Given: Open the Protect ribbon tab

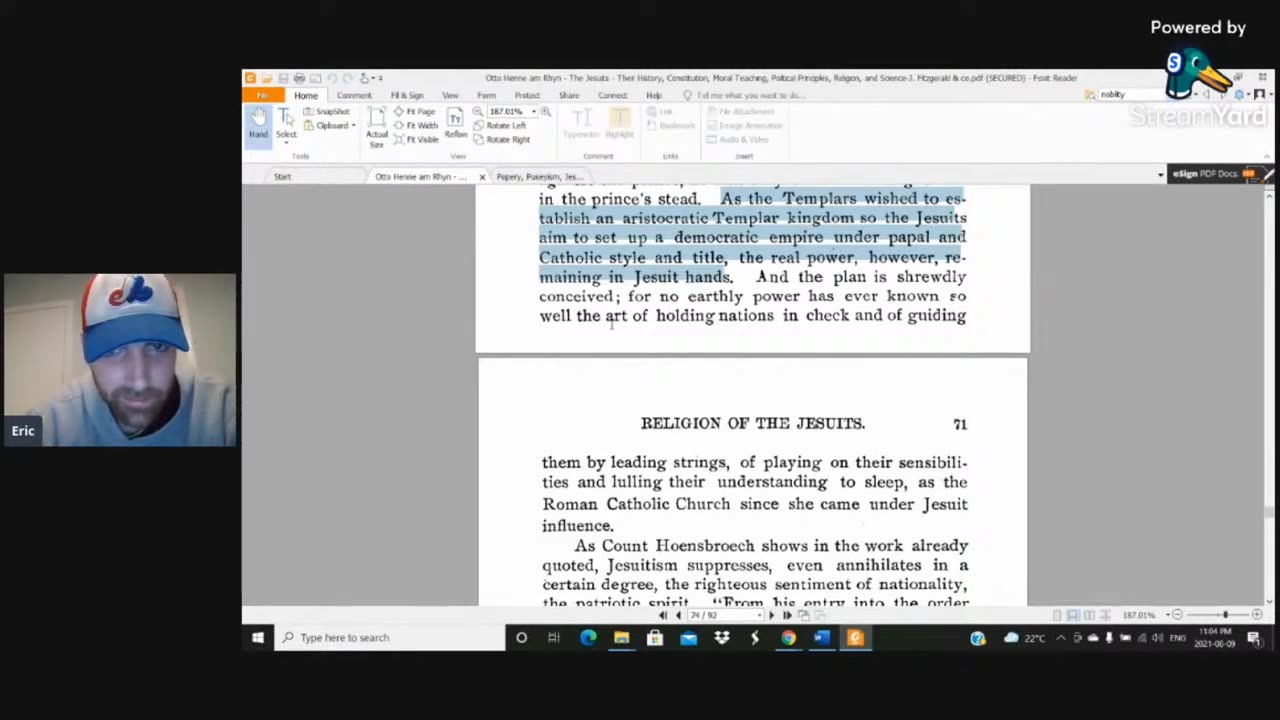Looking at the screenshot, I should [527, 95].
